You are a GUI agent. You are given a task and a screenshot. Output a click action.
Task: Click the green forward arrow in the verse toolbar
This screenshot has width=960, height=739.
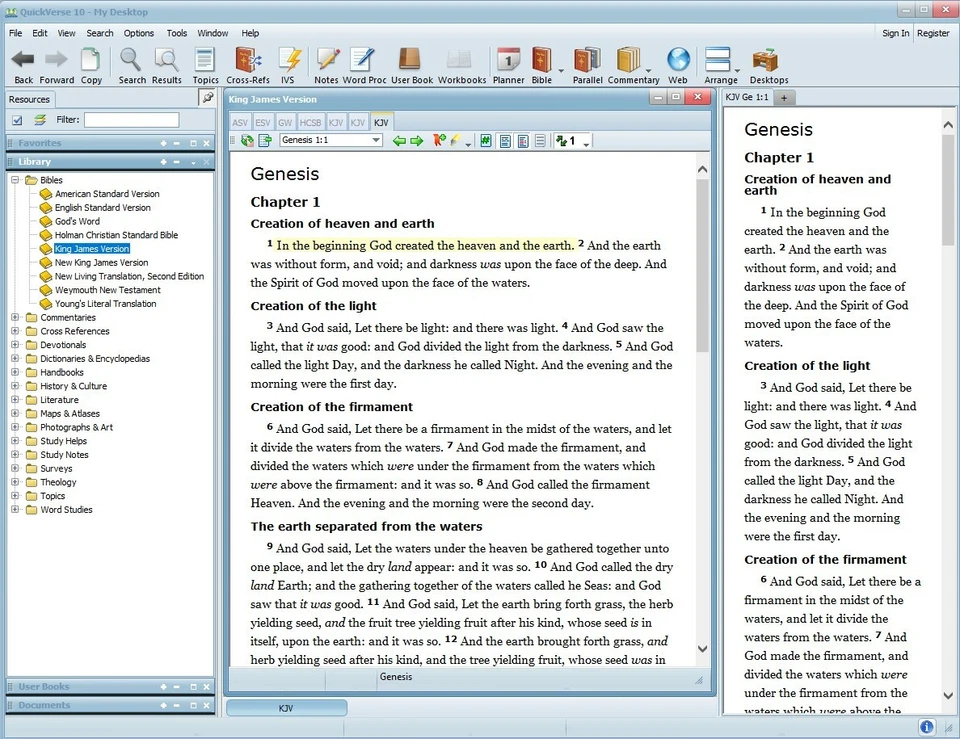[417, 141]
